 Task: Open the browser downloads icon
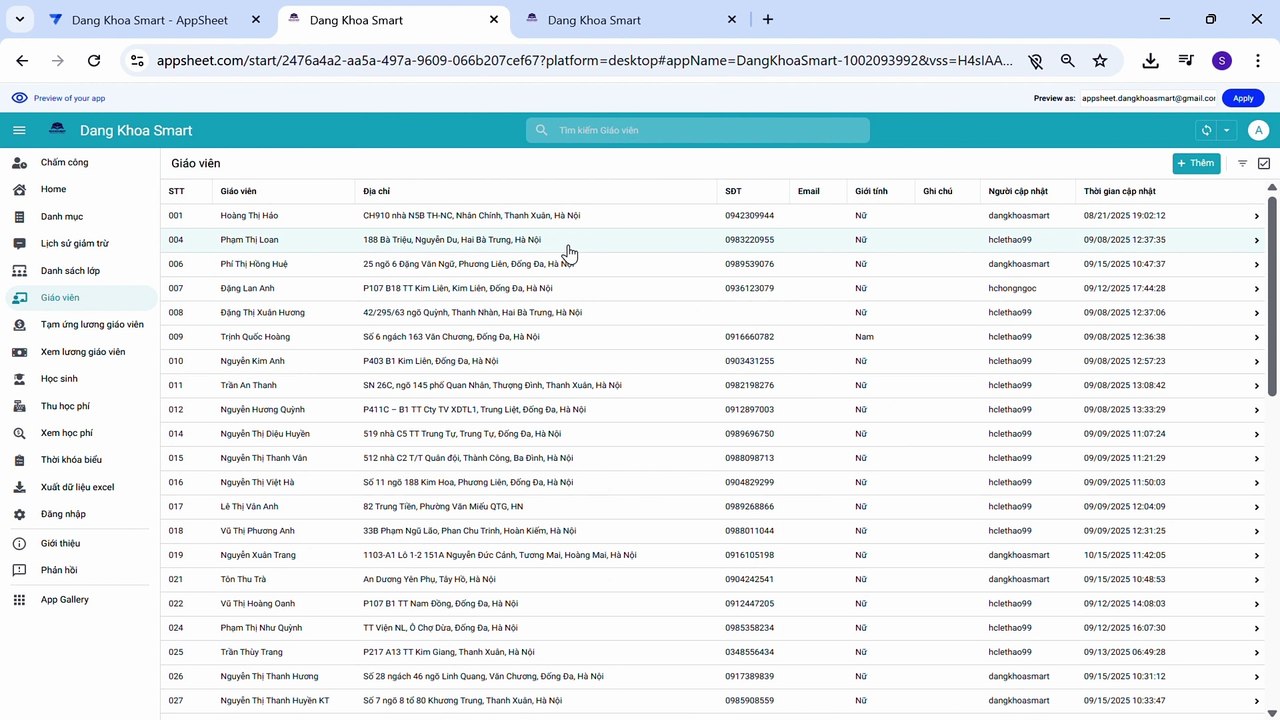pyautogui.click(x=1151, y=60)
